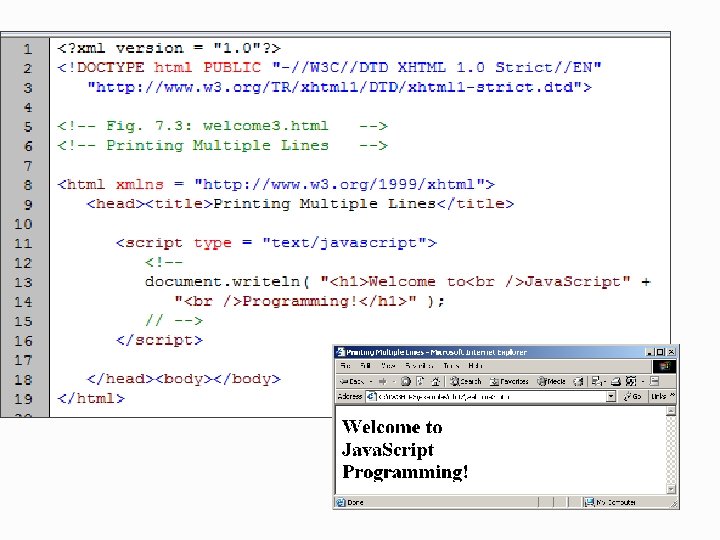The height and width of the screenshot is (540, 720).
Task: Click inside the Address bar field
Action: 491,396
